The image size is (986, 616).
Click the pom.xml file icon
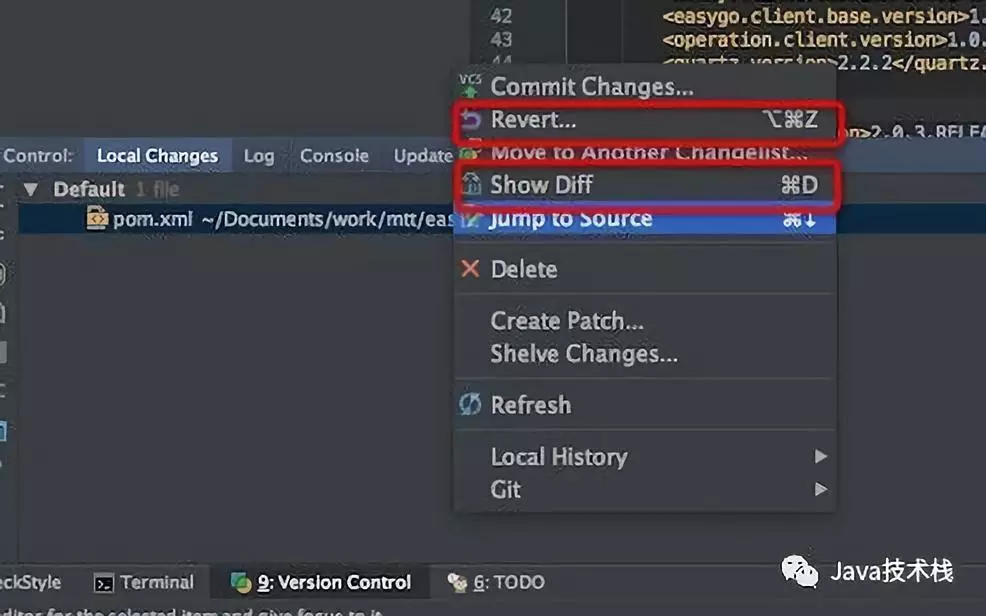point(97,219)
